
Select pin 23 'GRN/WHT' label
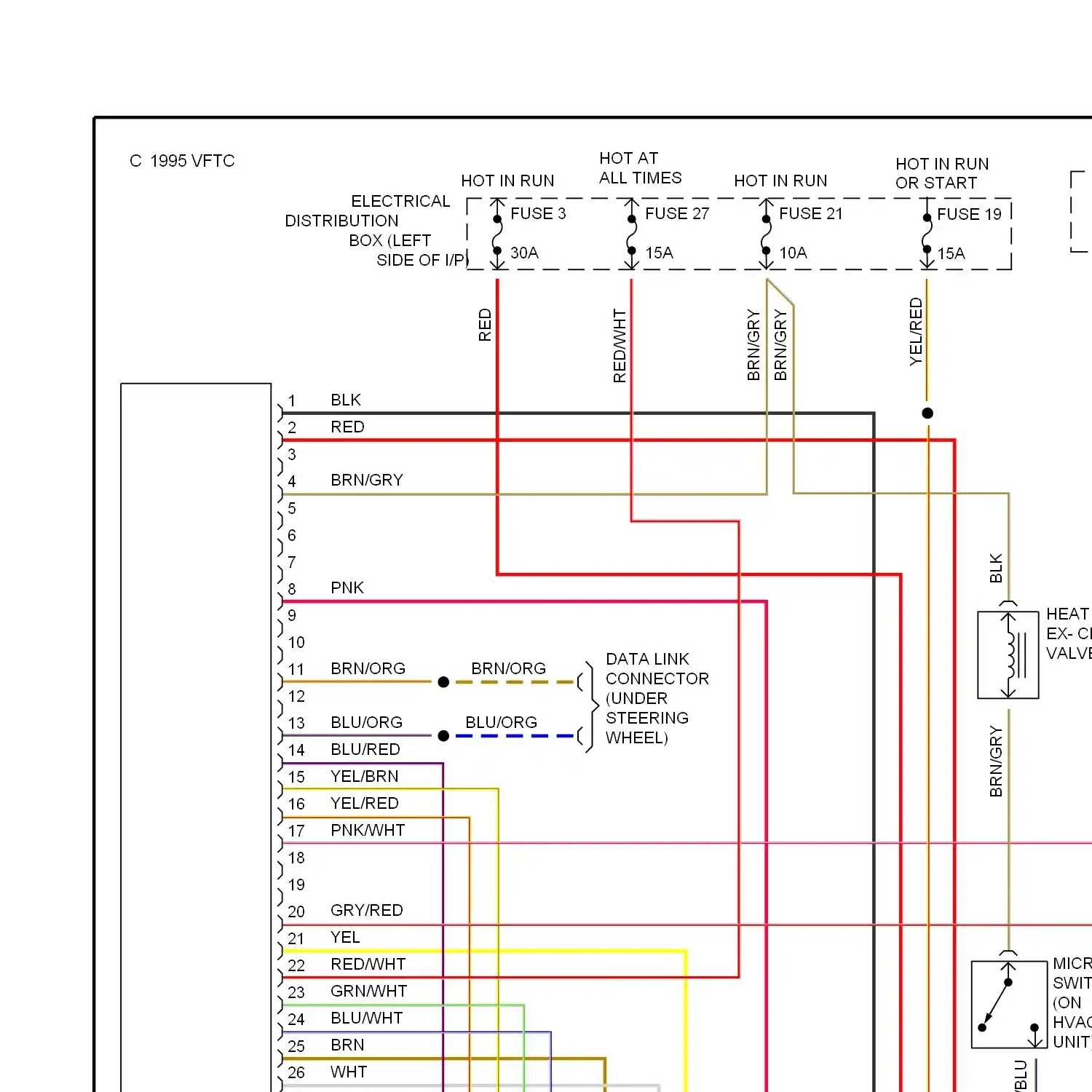(x=368, y=991)
